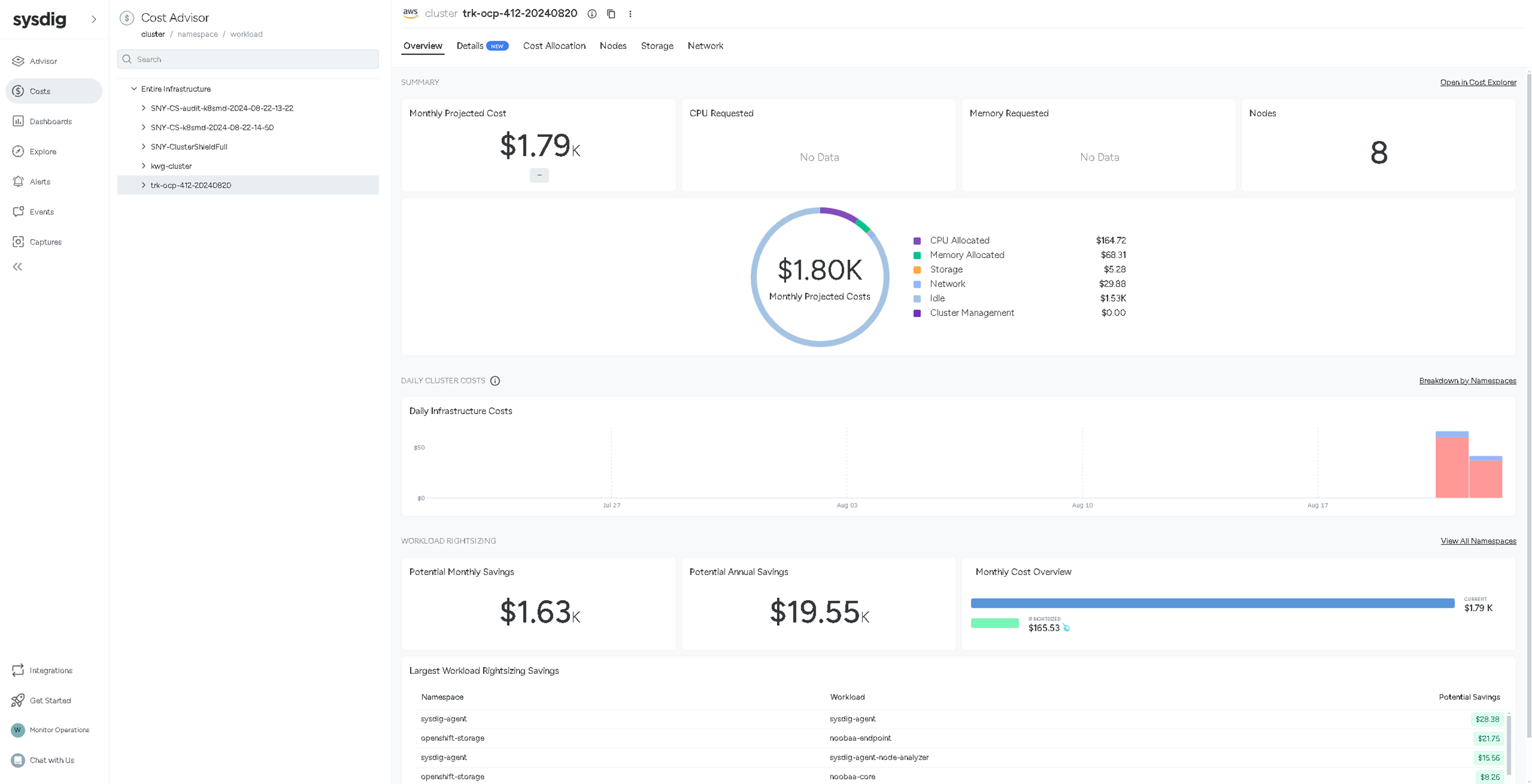Click the Dashboards sidebar icon
This screenshot has height=784, width=1532.
pyautogui.click(x=18, y=121)
